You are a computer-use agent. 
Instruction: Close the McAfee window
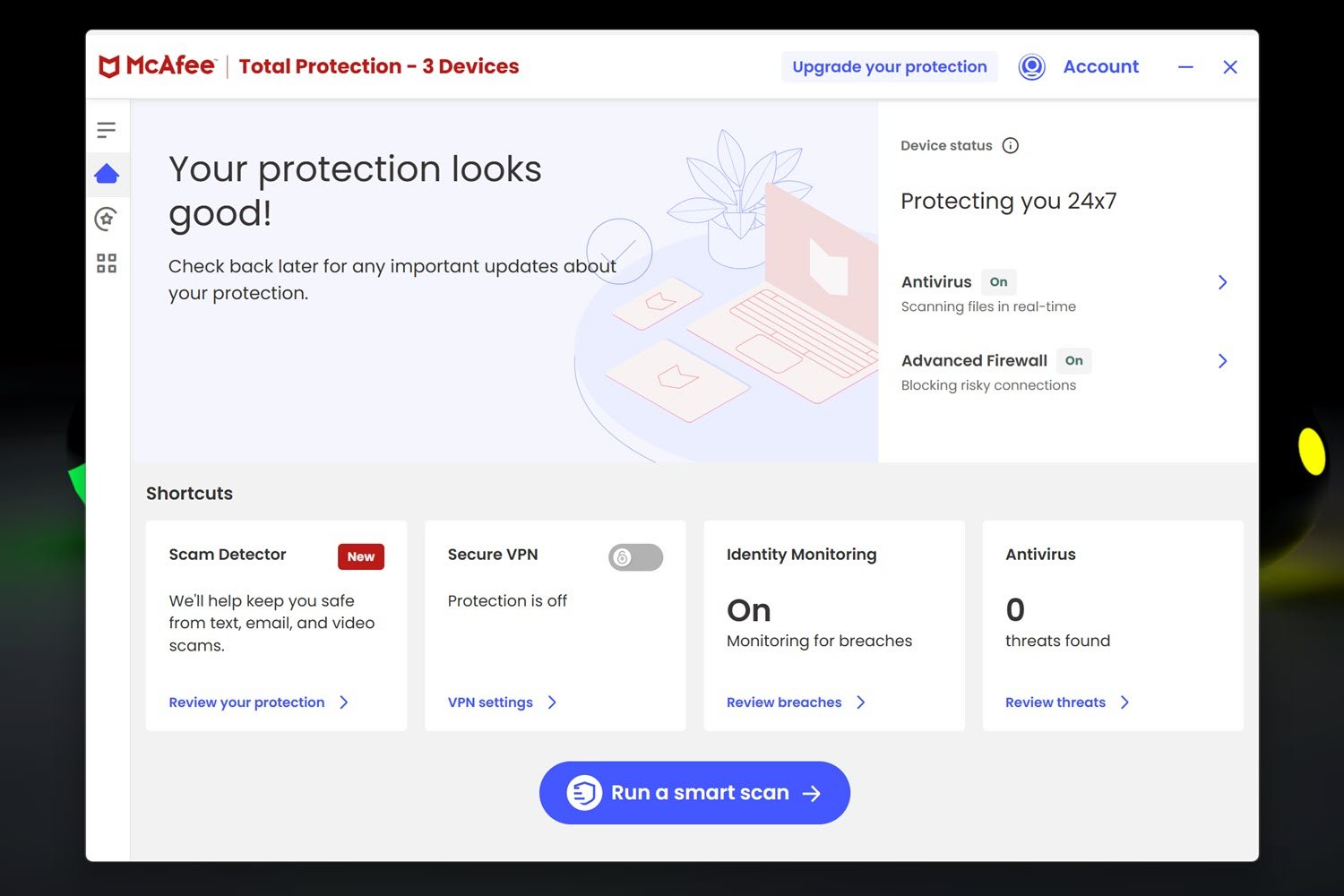point(1230,67)
